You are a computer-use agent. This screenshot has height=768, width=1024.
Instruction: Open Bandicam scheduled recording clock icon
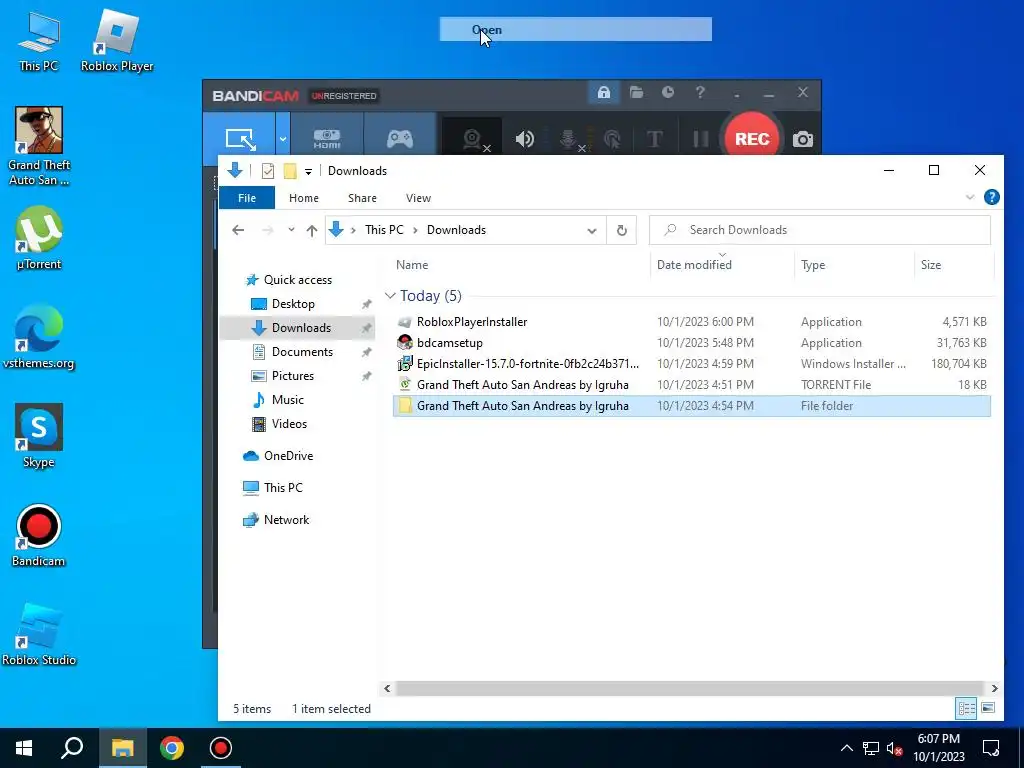(667, 92)
